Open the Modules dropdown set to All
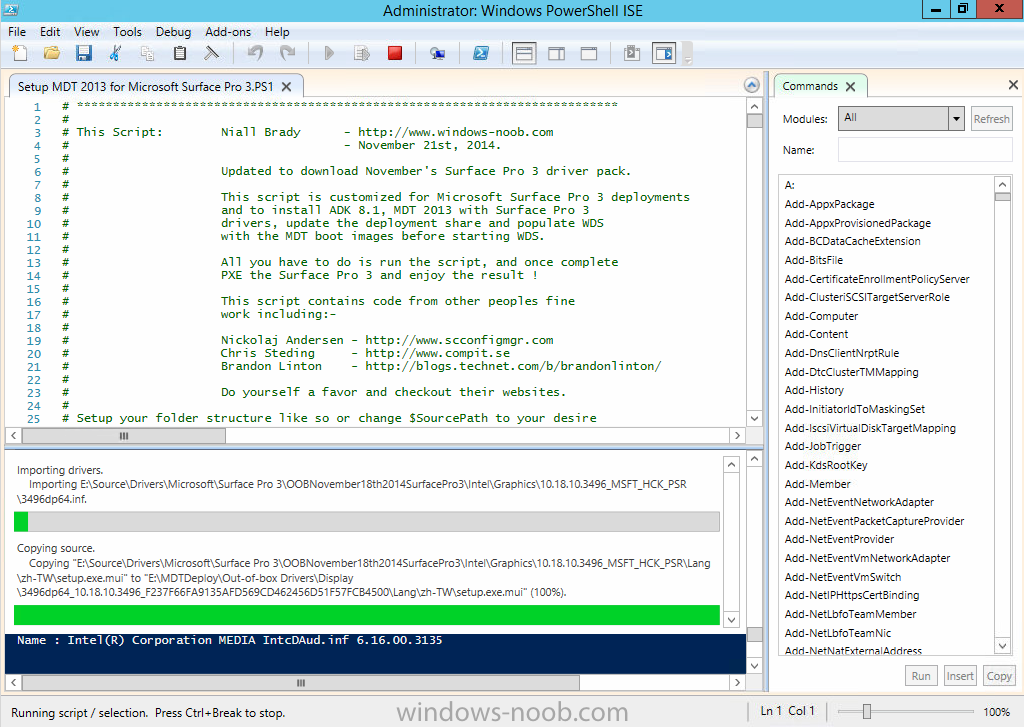Viewport: 1024px width, 727px height. pyautogui.click(x=901, y=118)
